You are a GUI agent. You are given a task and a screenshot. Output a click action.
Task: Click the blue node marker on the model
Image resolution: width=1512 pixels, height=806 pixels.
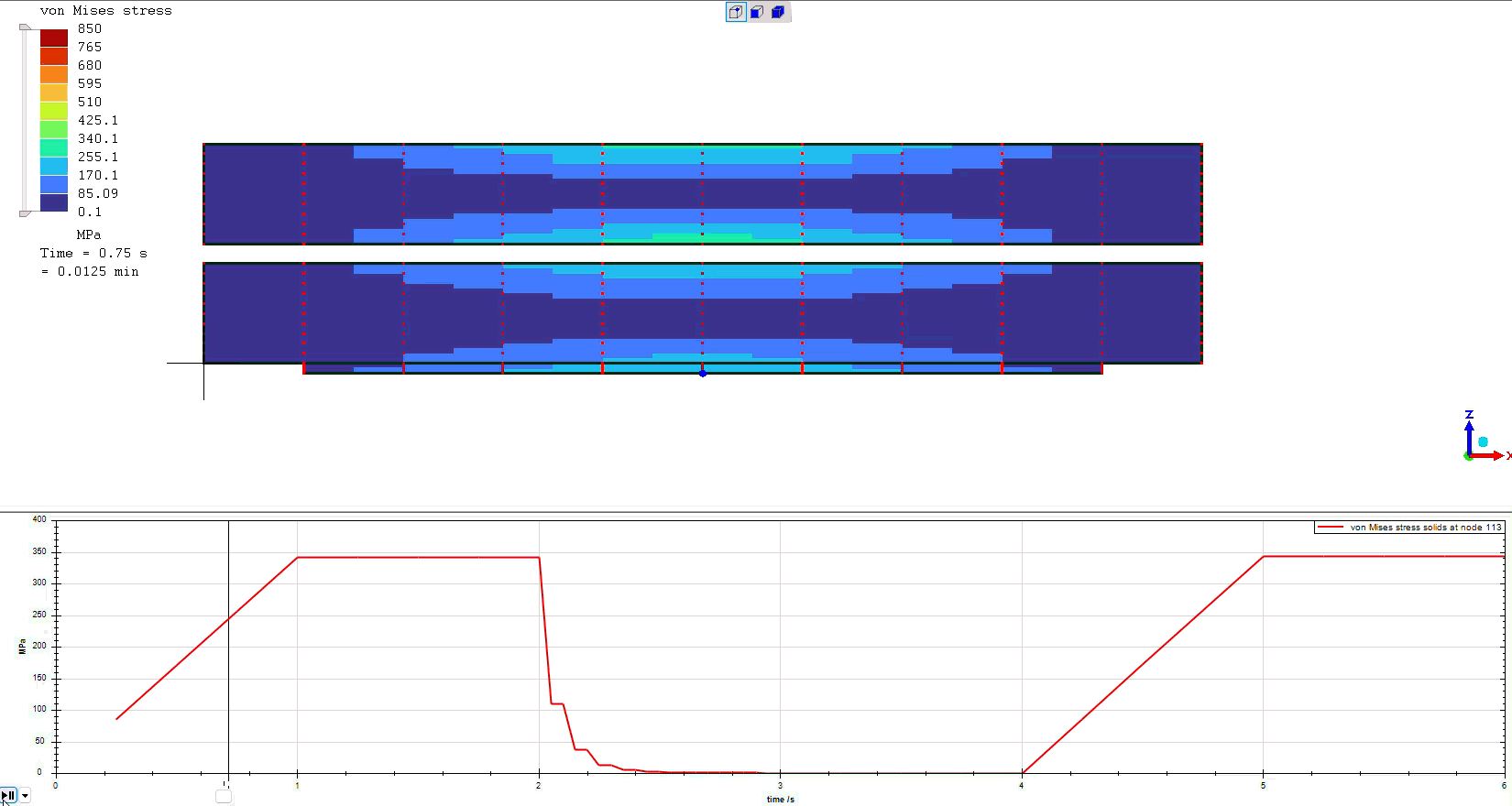click(703, 373)
